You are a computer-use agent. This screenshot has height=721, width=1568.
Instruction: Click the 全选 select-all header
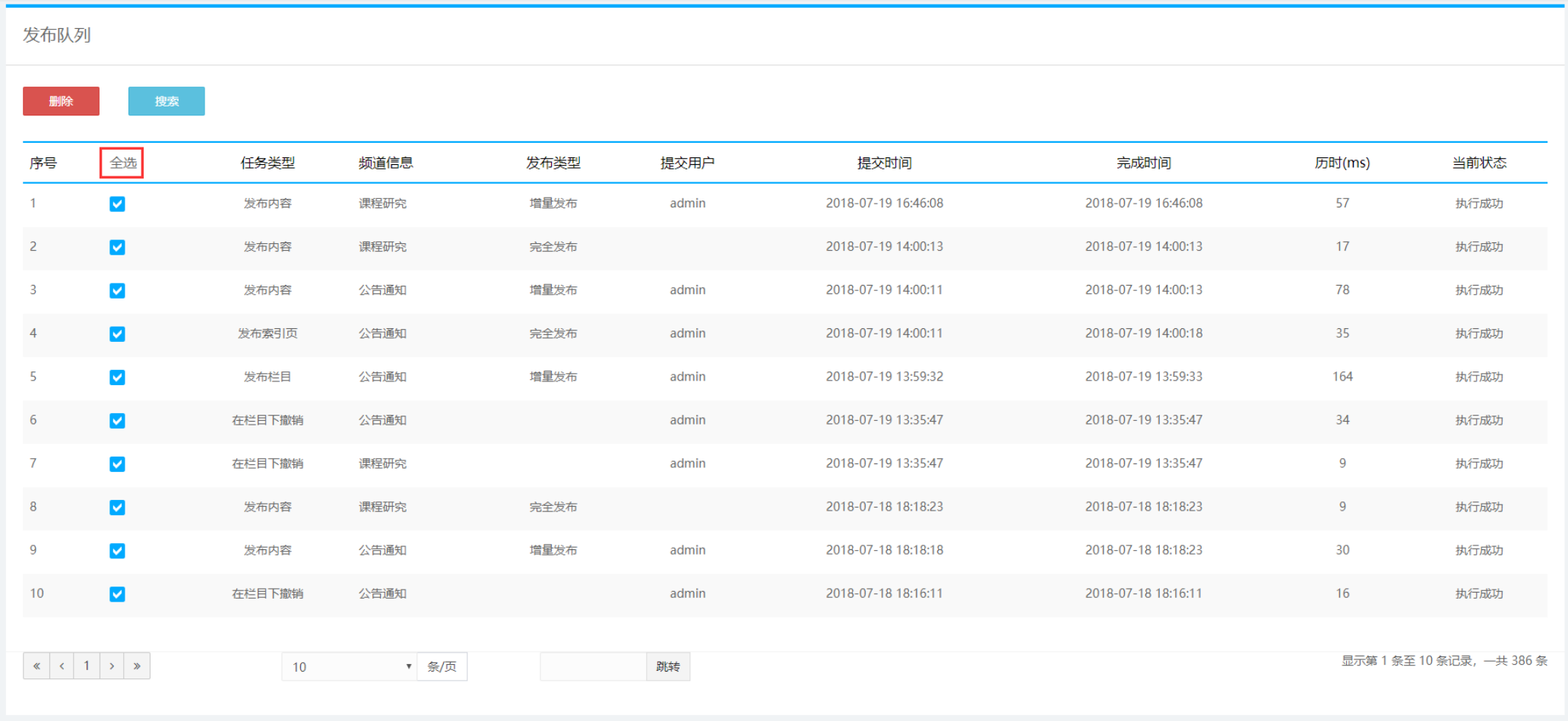[122, 163]
